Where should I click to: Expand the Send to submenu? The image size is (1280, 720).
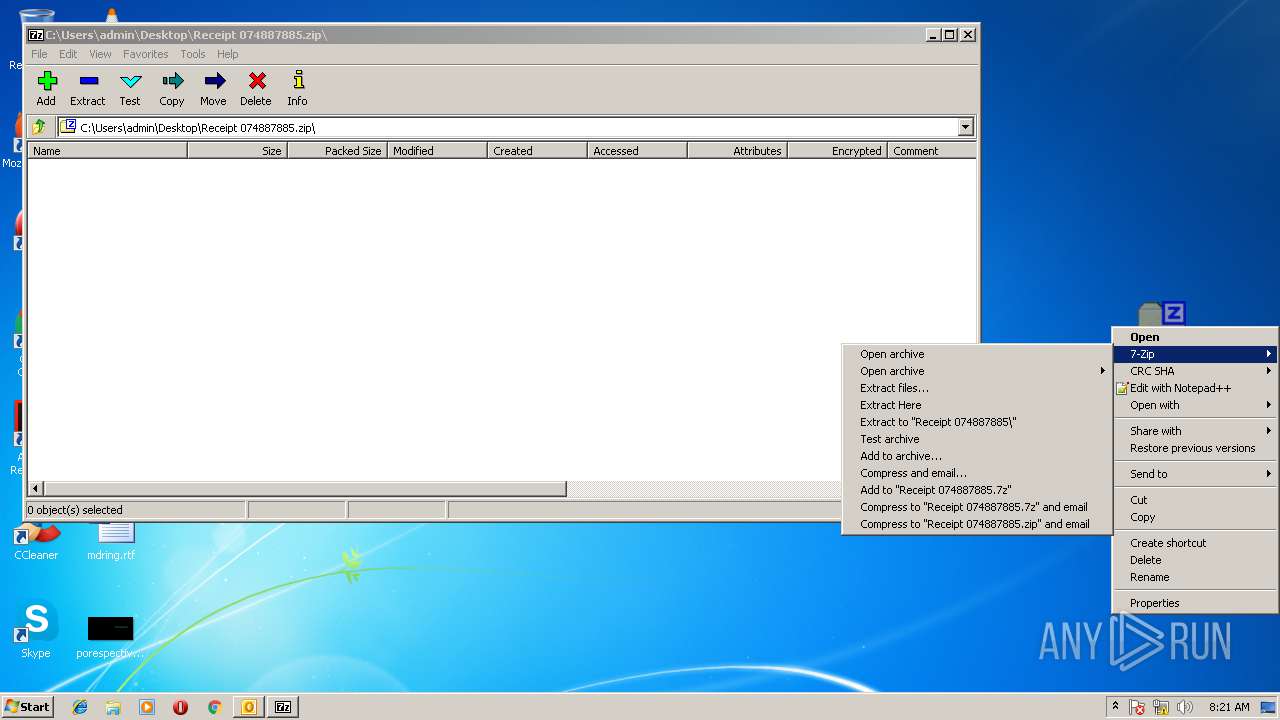pos(1195,474)
